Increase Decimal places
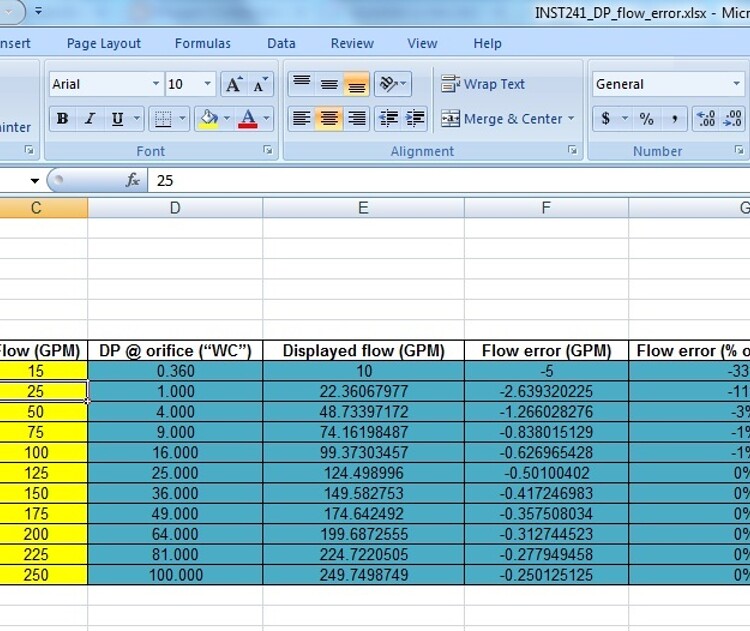 point(706,119)
